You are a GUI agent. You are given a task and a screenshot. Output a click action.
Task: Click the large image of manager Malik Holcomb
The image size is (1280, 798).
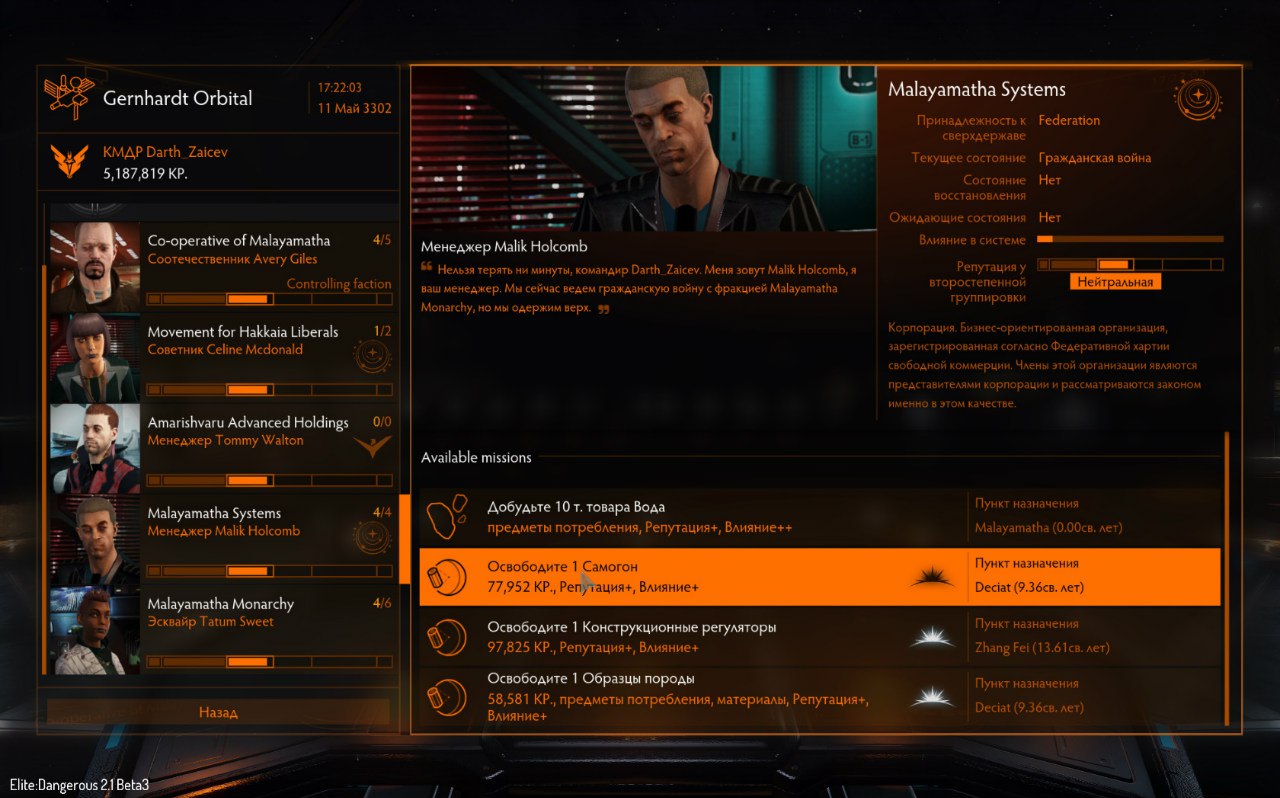tap(644, 148)
